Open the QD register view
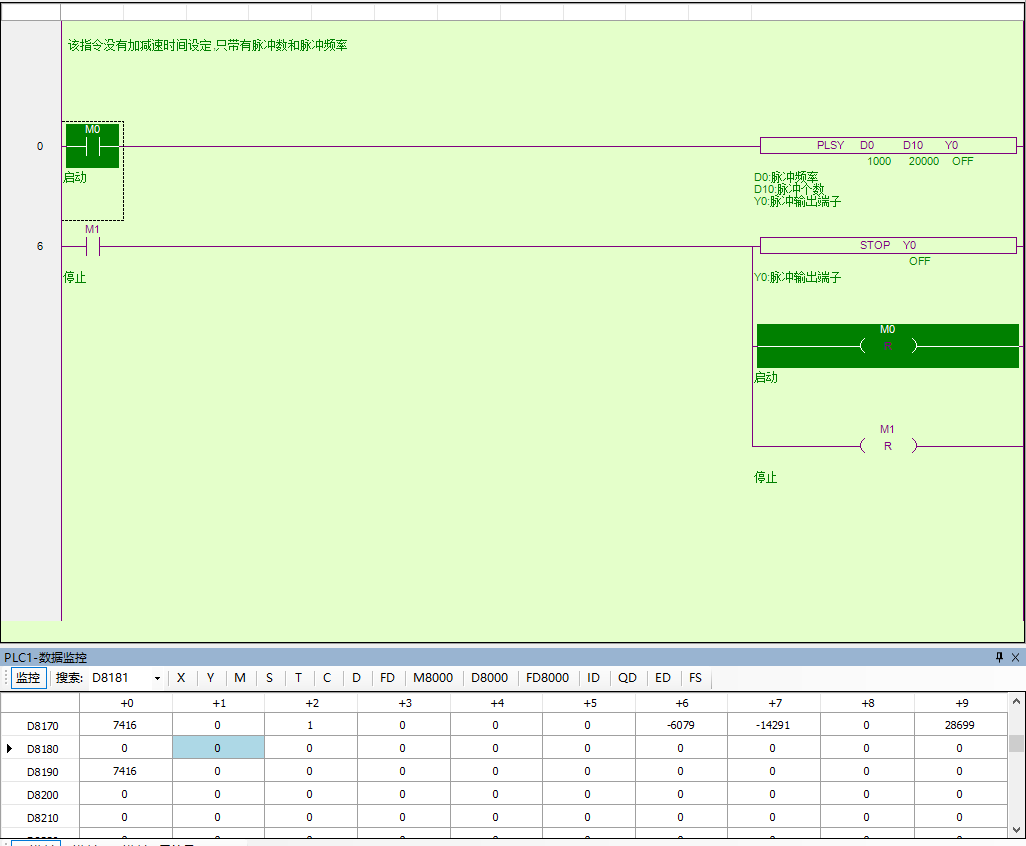This screenshot has width=1026, height=846. pos(627,678)
